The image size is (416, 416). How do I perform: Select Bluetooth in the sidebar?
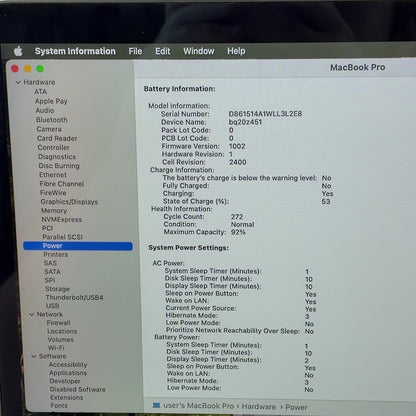click(52, 120)
